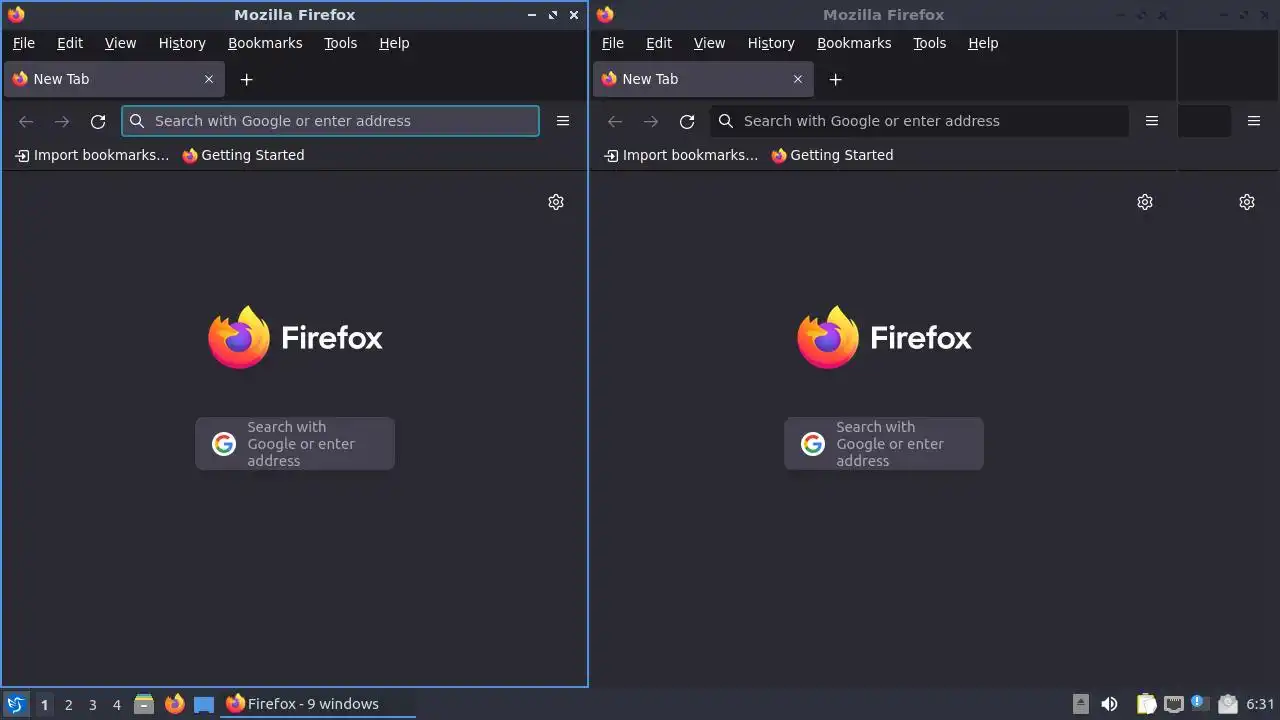
Task: Reload page in middle Firefox window
Action: click(x=687, y=121)
